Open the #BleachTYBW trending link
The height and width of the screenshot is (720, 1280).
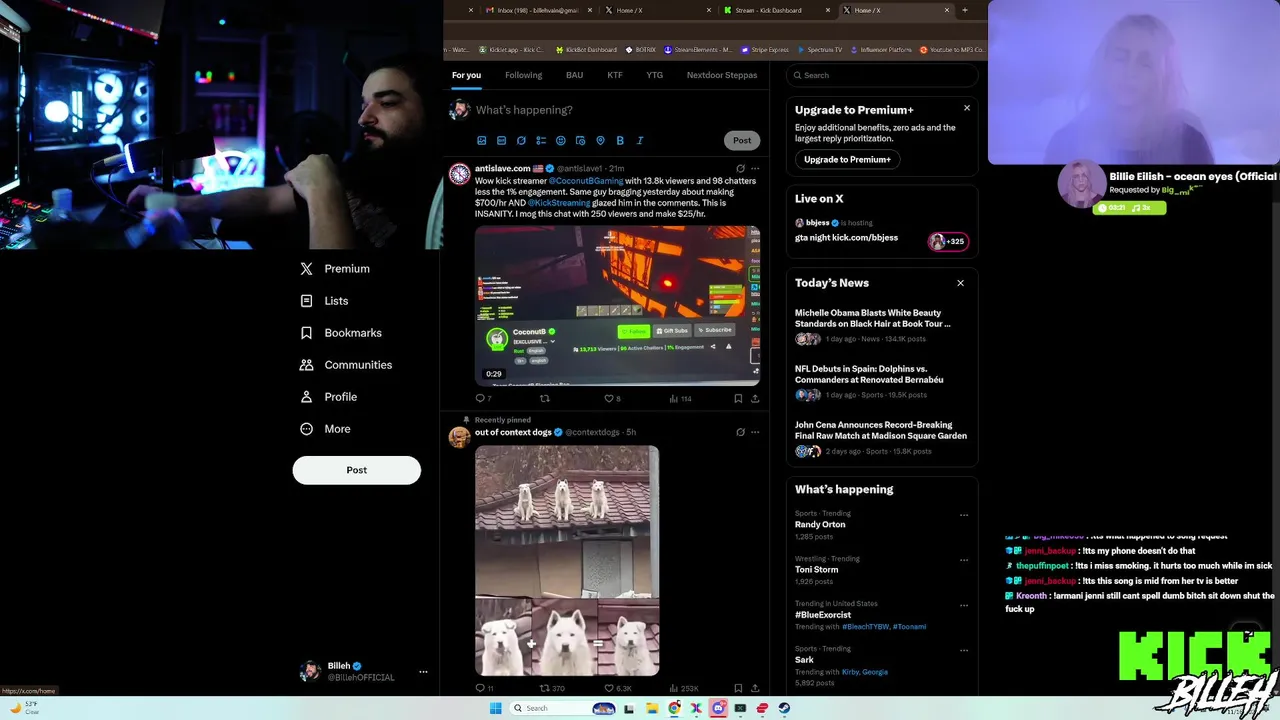(865, 627)
